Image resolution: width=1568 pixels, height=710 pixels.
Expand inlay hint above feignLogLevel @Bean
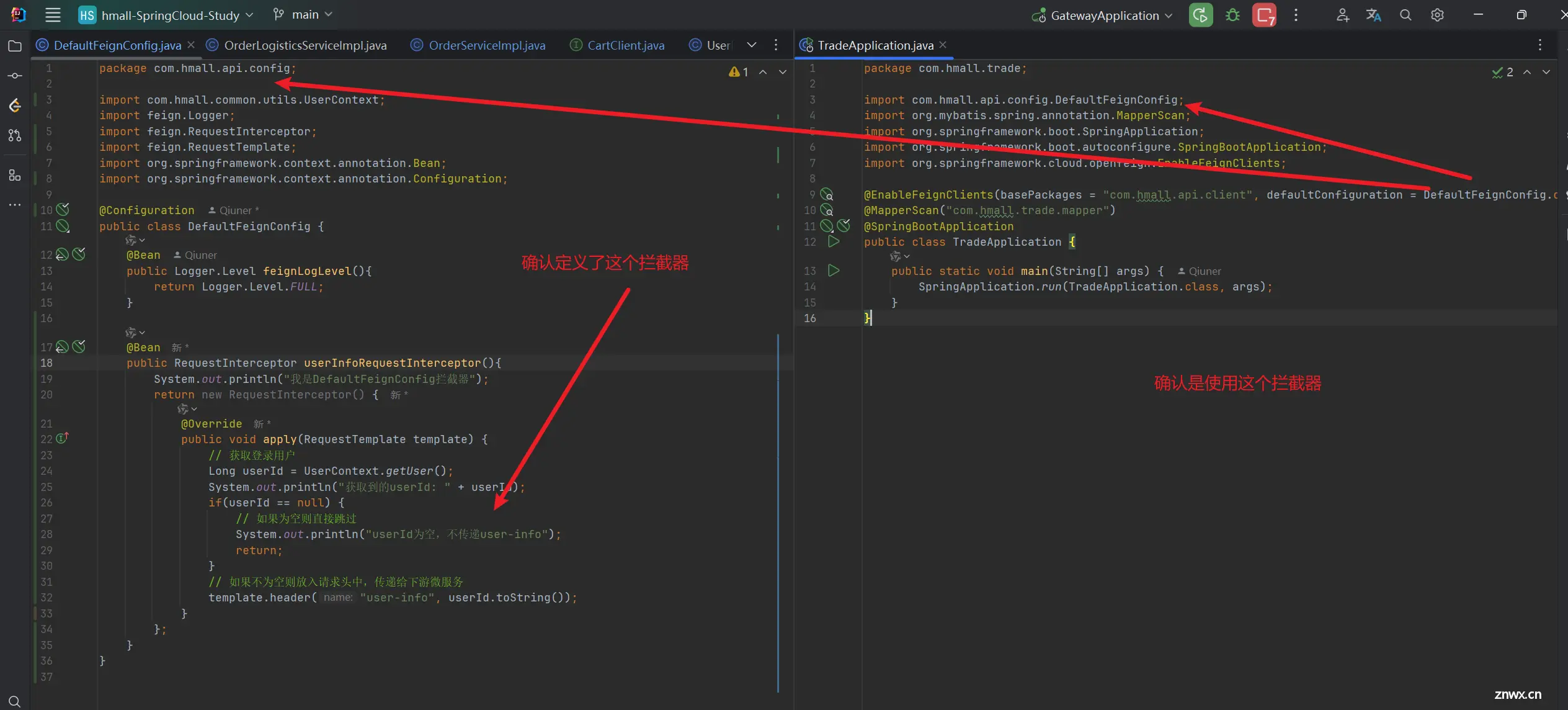pos(135,240)
